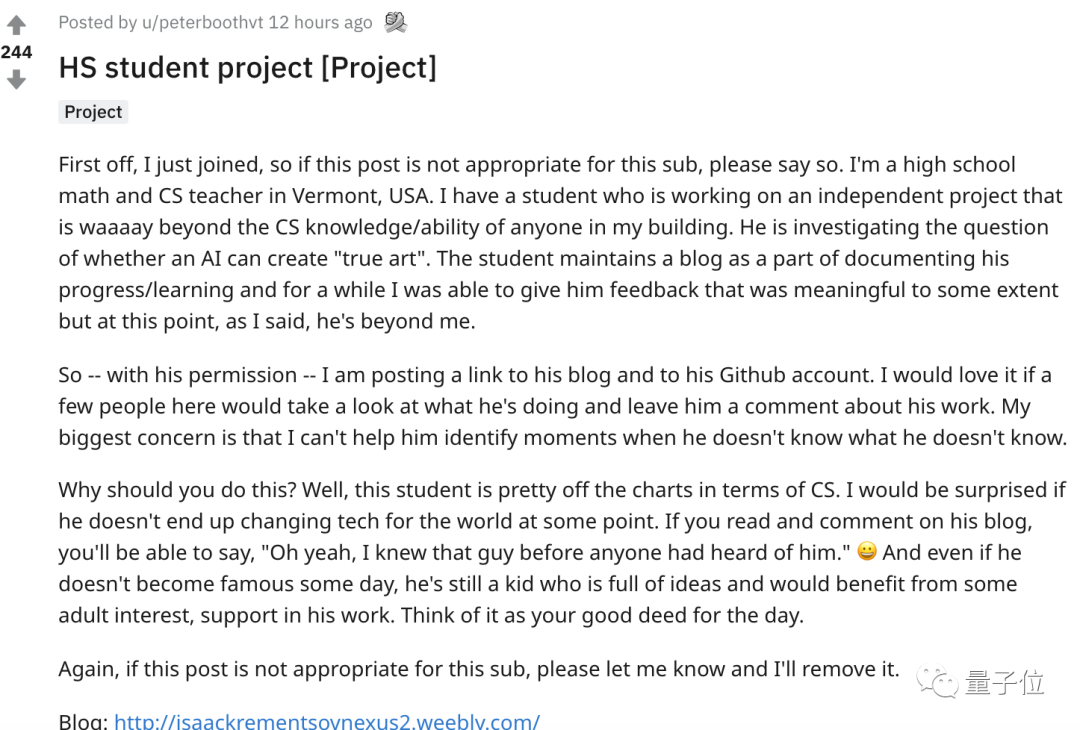The image size is (1080, 730).
Task: Click the post title HS student project
Action: [x=247, y=67]
